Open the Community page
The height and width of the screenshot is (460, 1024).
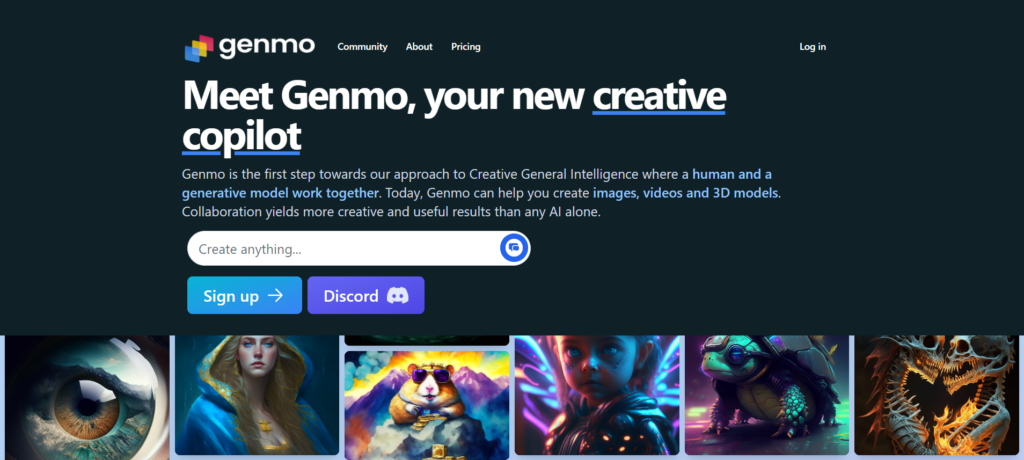362,46
